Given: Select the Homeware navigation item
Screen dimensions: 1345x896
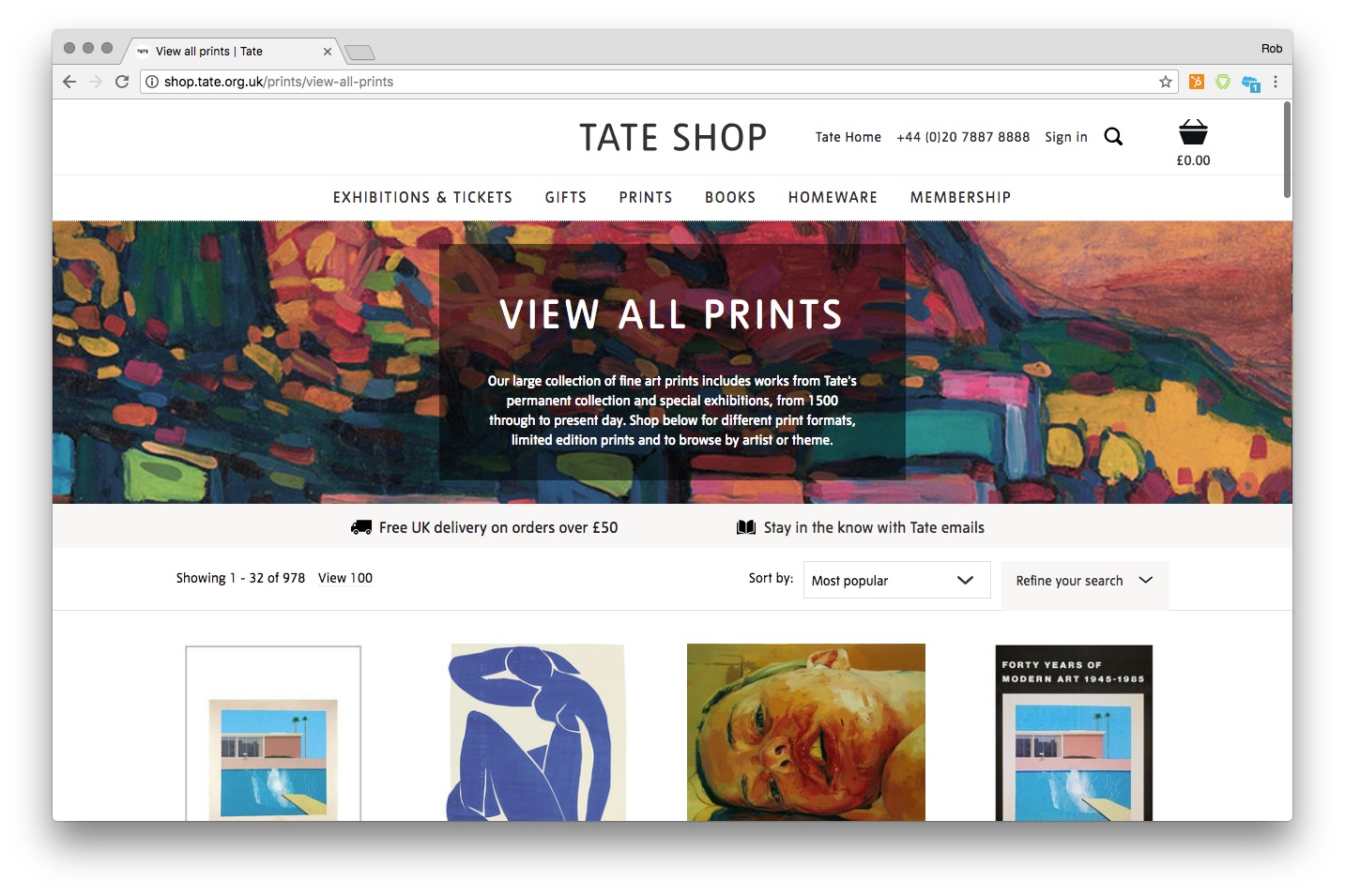Looking at the screenshot, I should click(833, 197).
